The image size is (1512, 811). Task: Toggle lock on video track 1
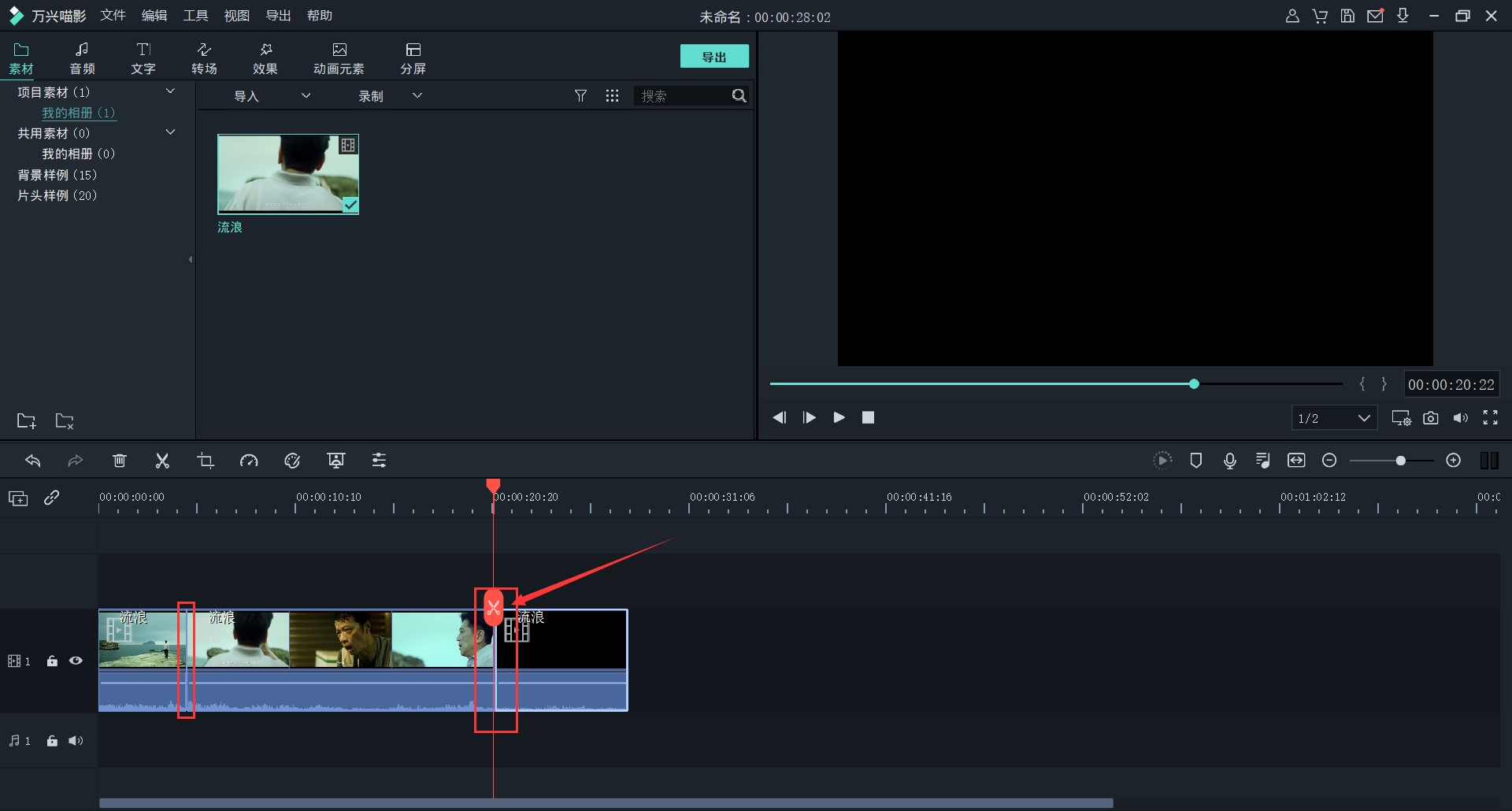[x=52, y=661]
